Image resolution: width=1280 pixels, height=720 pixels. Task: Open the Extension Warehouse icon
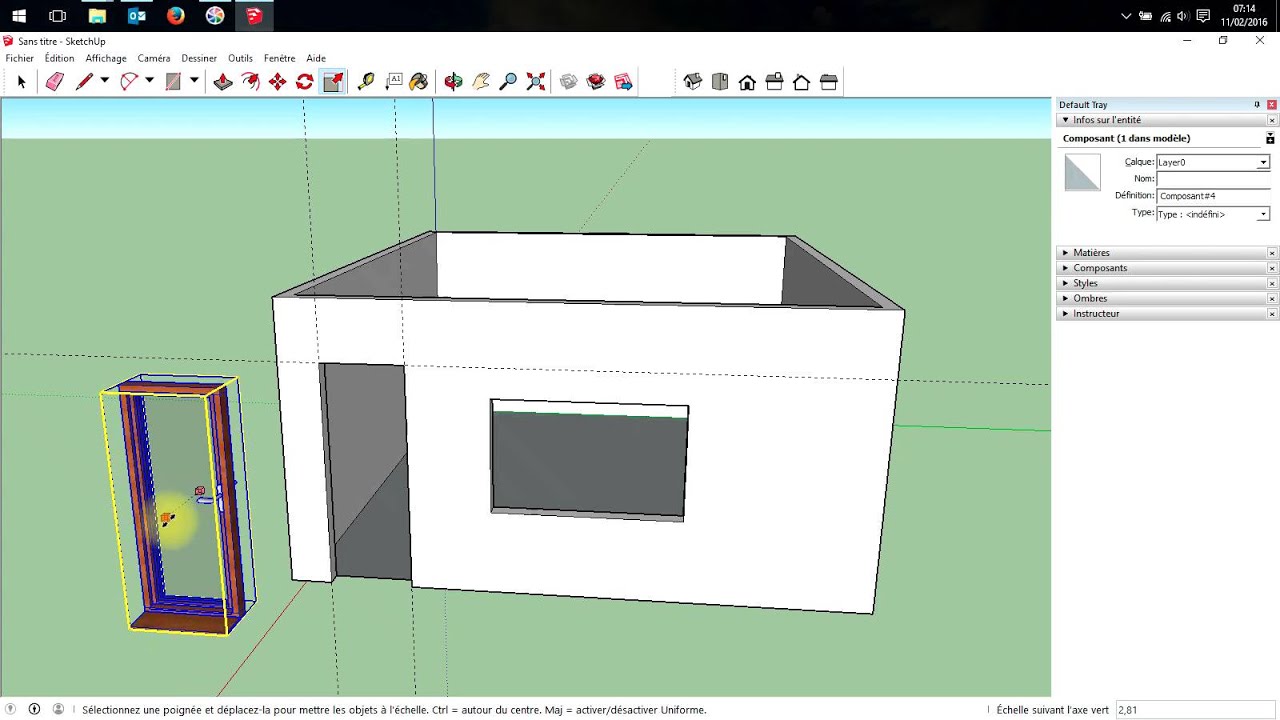pos(596,82)
